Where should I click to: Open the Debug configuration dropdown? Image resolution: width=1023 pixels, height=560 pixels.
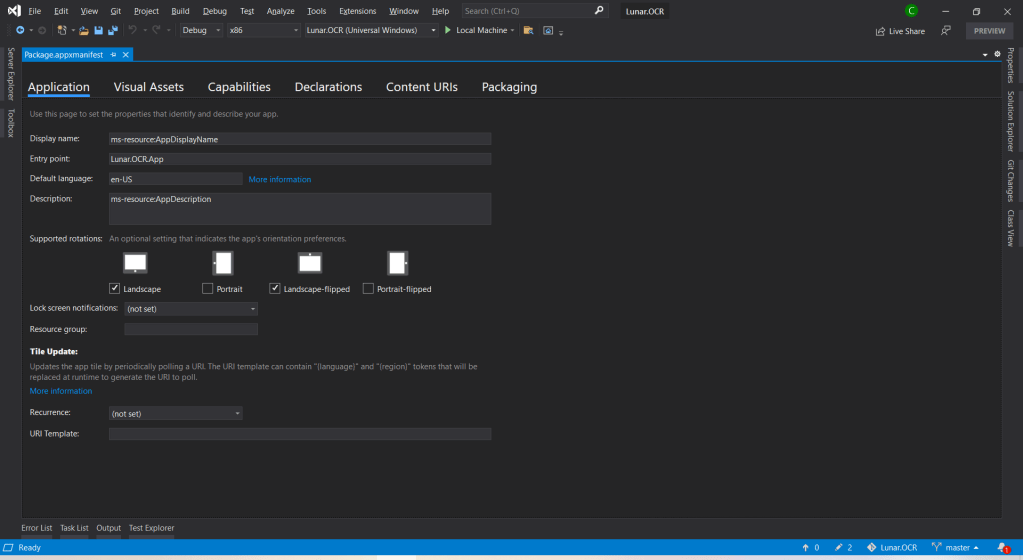pyautogui.click(x=202, y=30)
